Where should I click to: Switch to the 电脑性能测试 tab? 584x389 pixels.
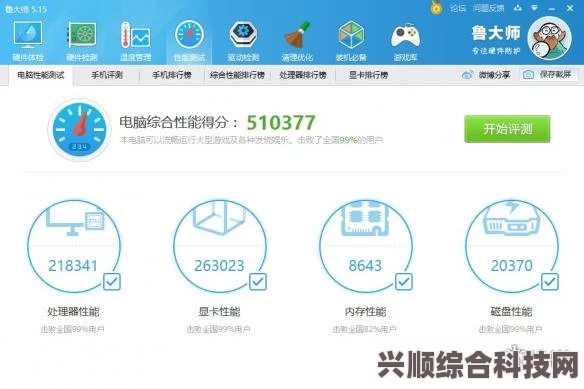[41, 75]
